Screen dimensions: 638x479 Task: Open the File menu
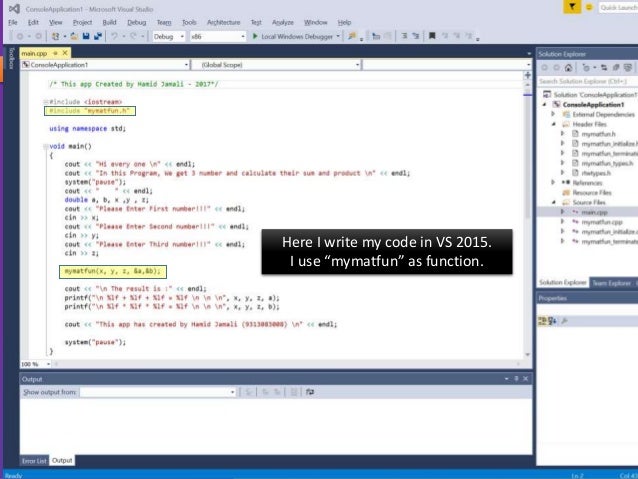[x=13, y=22]
